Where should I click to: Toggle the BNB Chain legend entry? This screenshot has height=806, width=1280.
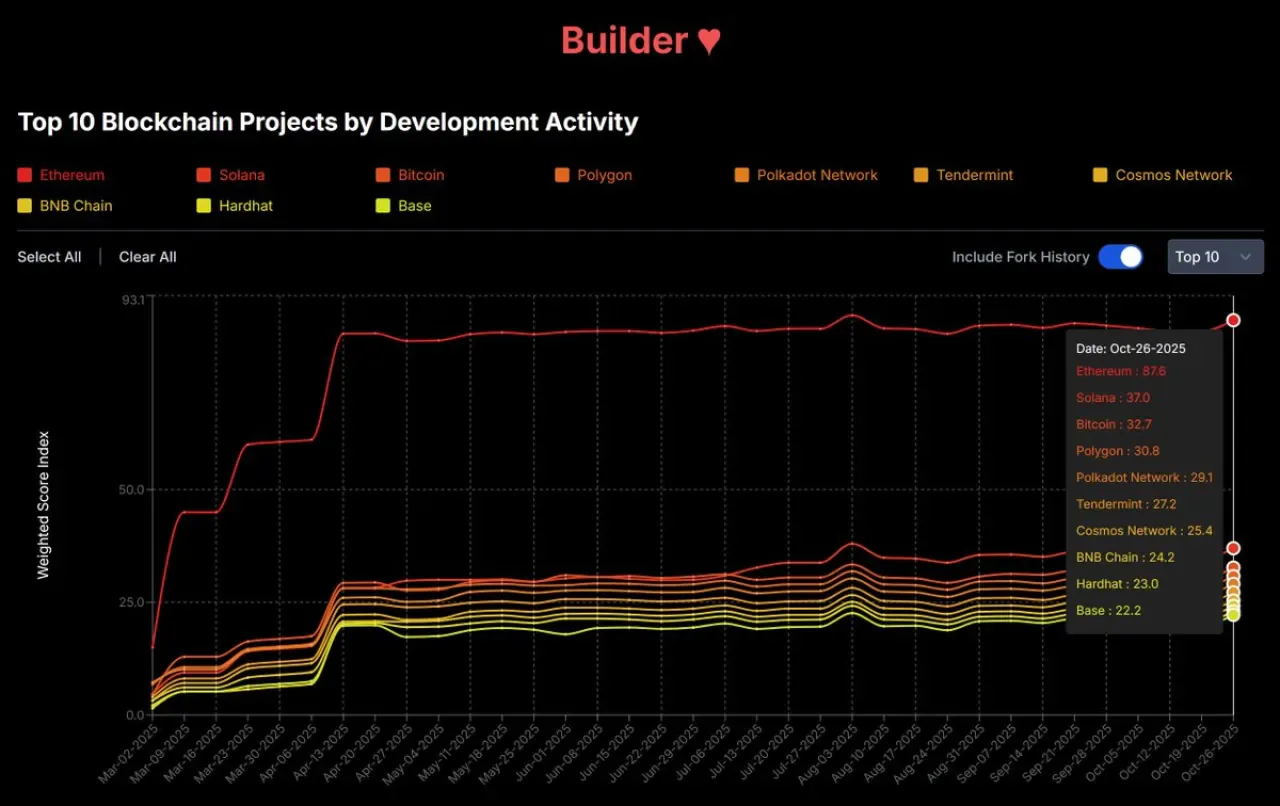click(x=65, y=206)
